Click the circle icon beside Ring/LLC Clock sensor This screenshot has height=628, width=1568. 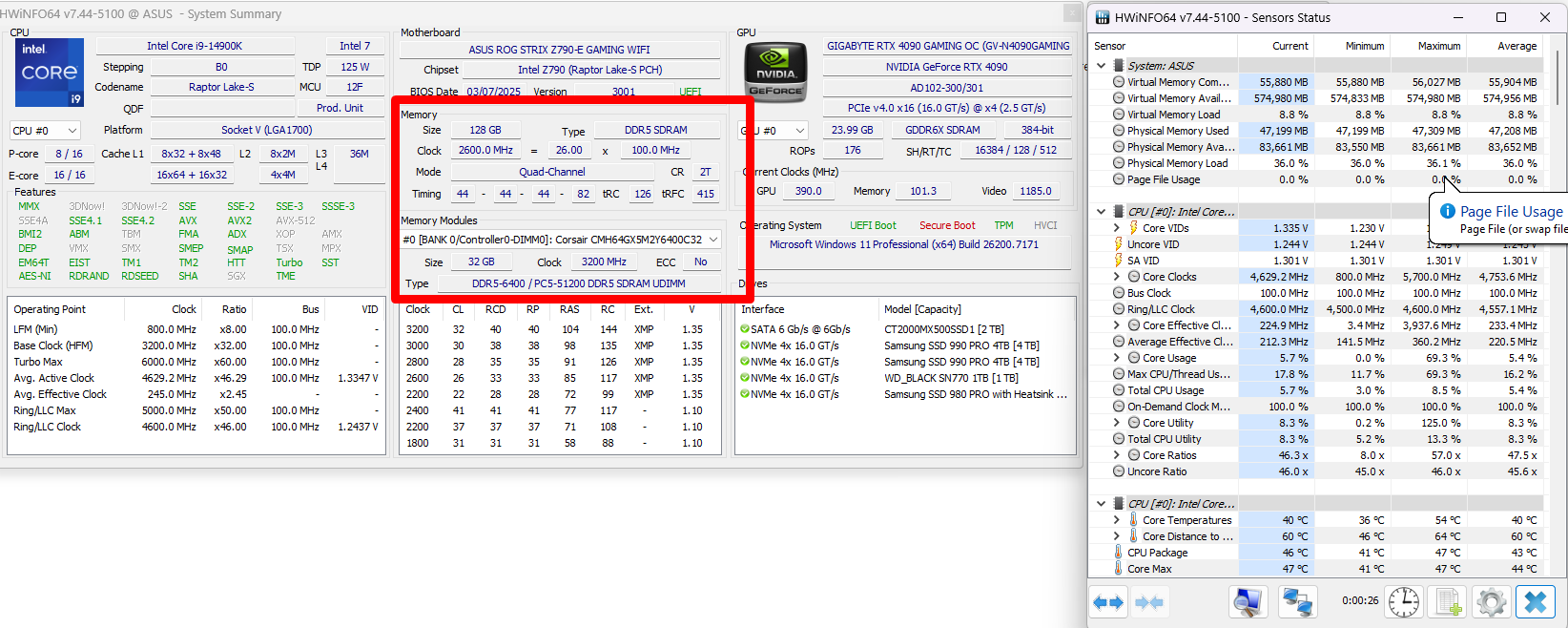[x=1118, y=309]
